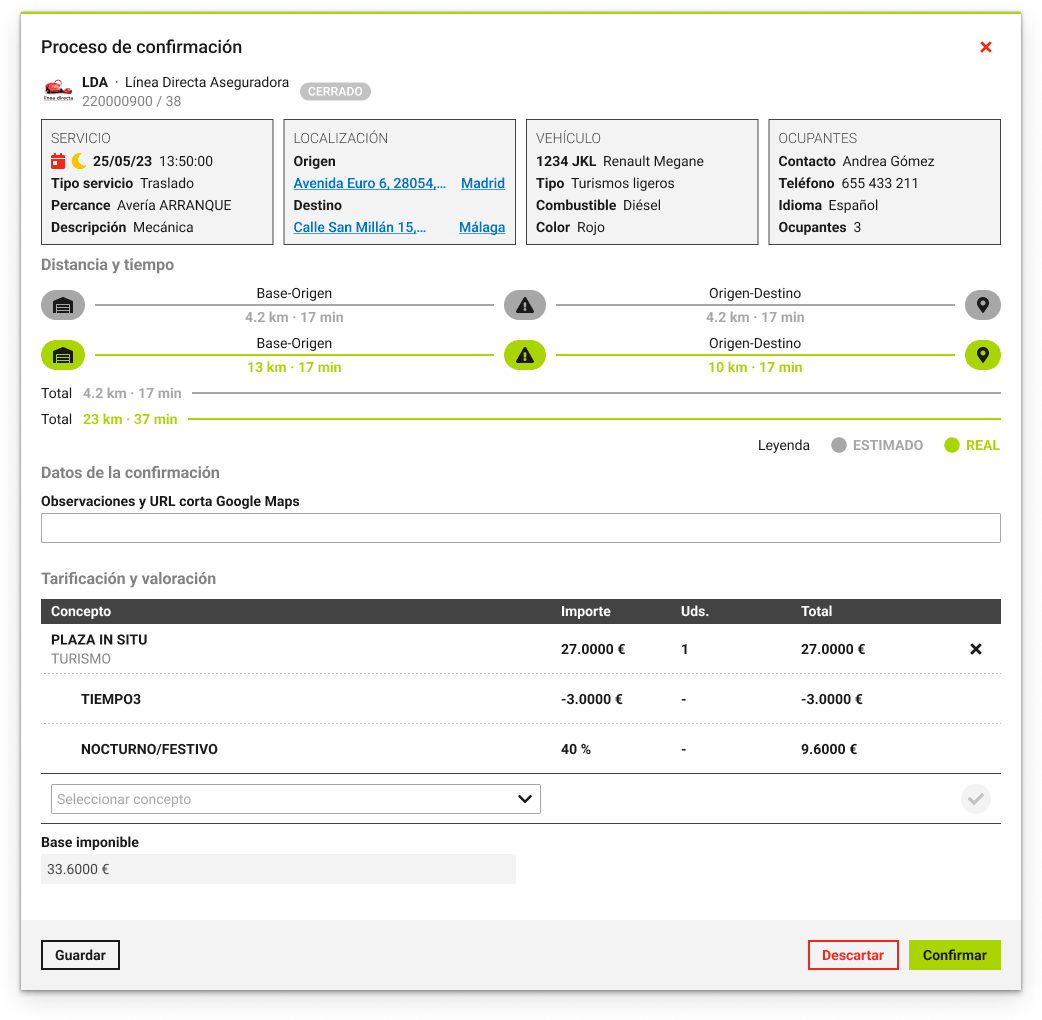This screenshot has height=1020, width=1042.
Task: Click the red calendar icon in Servicio
Action: coord(58,161)
